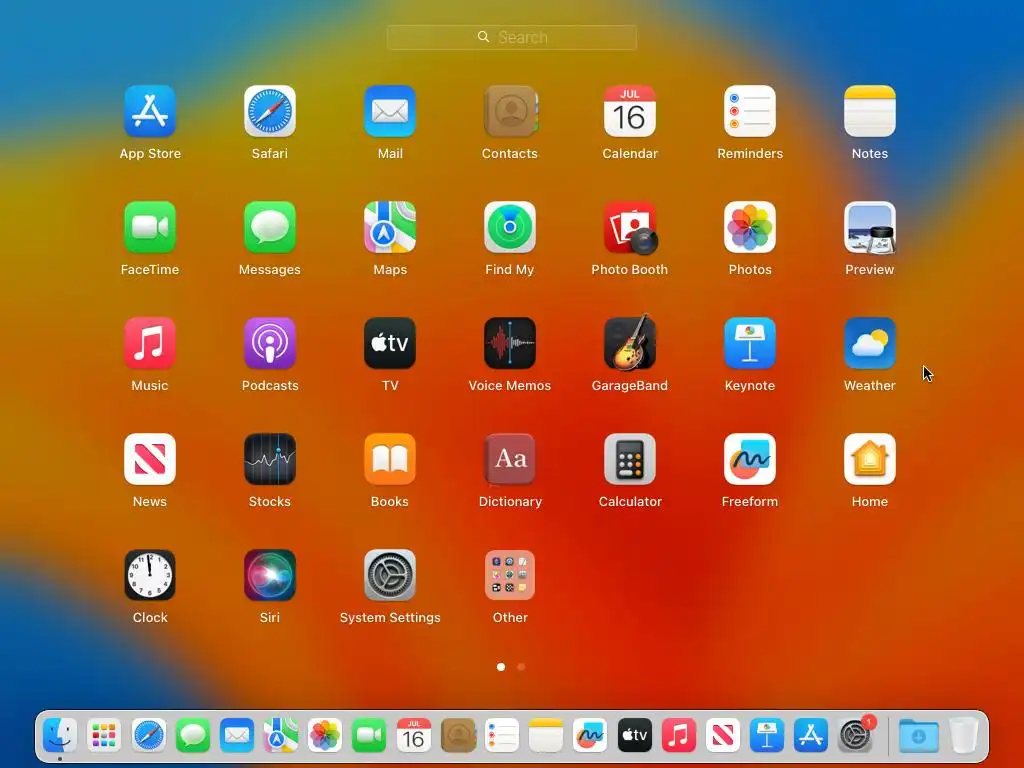Open System Settings with badge in Dock
This screenshot has height=768, width=1024.
[x=855, y=735]
